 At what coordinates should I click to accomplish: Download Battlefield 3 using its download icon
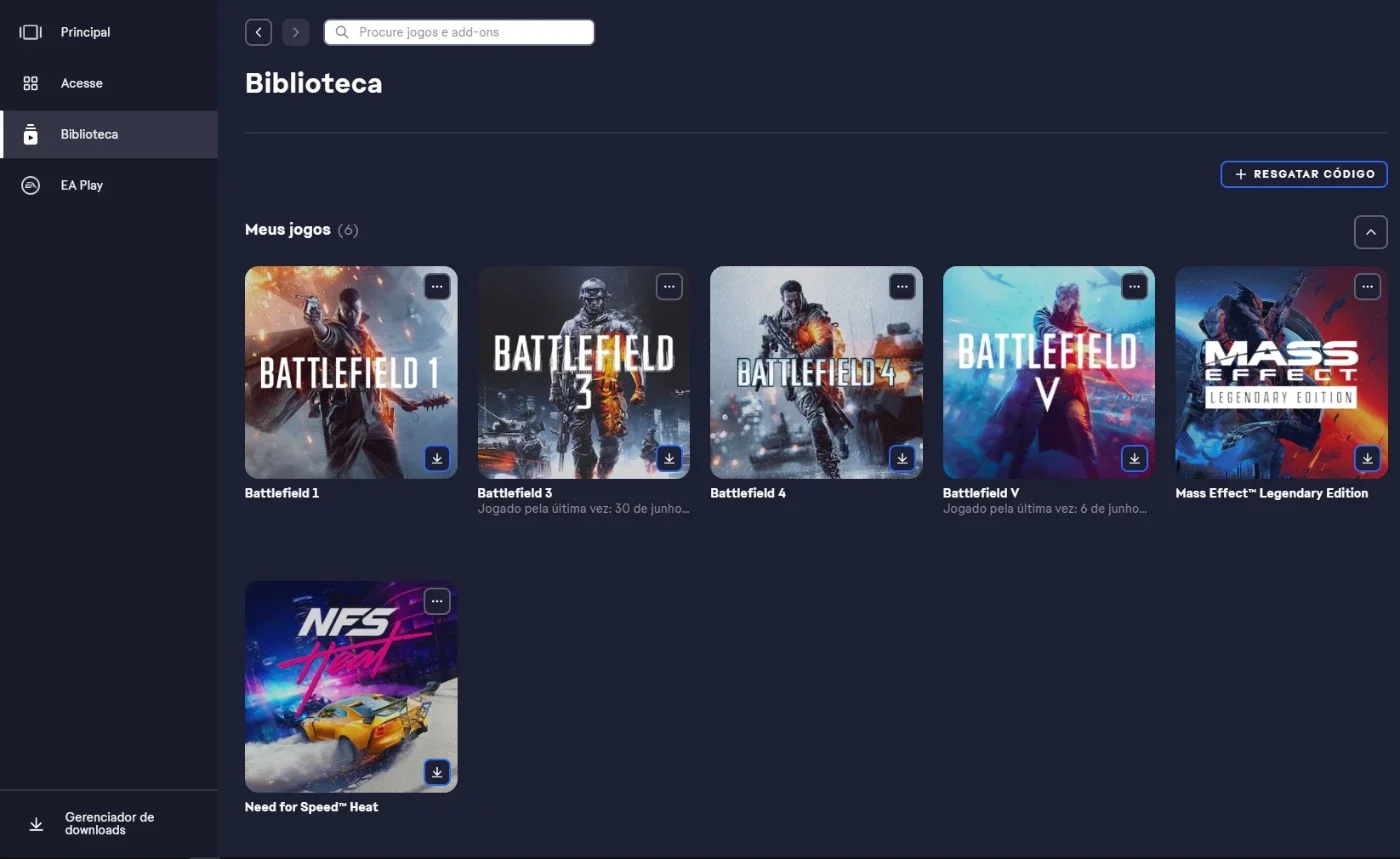click(x=669, y=458)
